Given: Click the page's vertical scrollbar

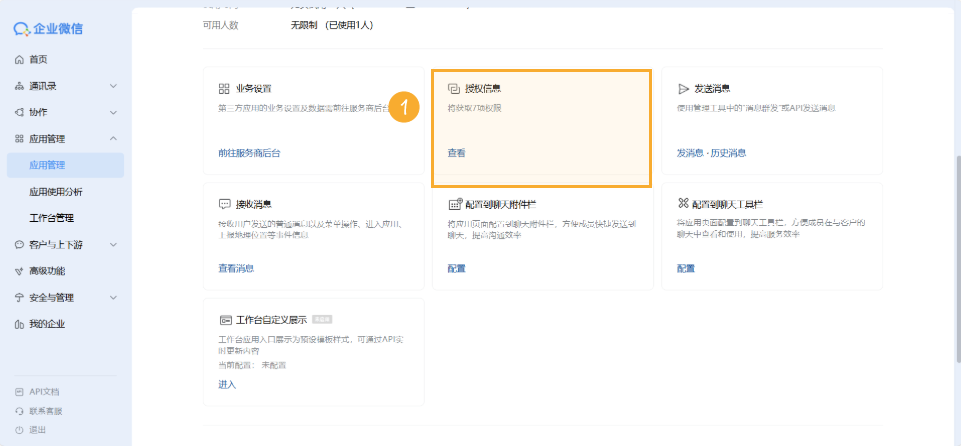Looking at the screenshot, I should coord(958,257).
